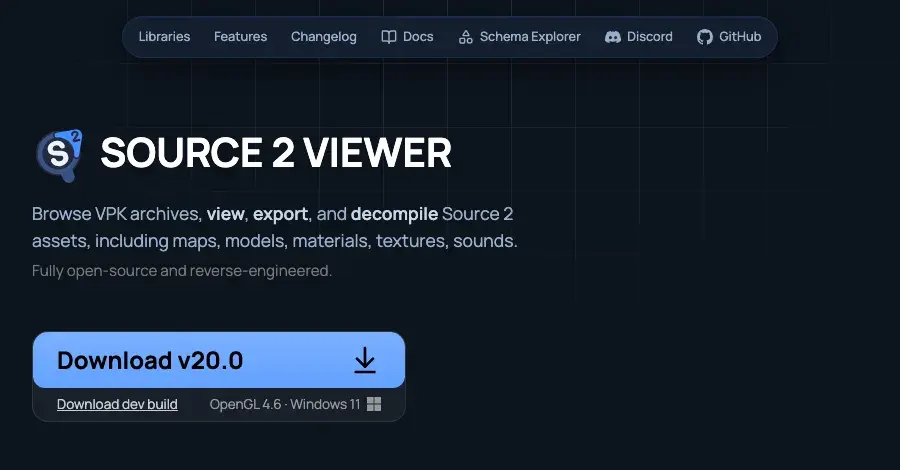Click the Source 2 Viewer logo

tap(59, 155)
